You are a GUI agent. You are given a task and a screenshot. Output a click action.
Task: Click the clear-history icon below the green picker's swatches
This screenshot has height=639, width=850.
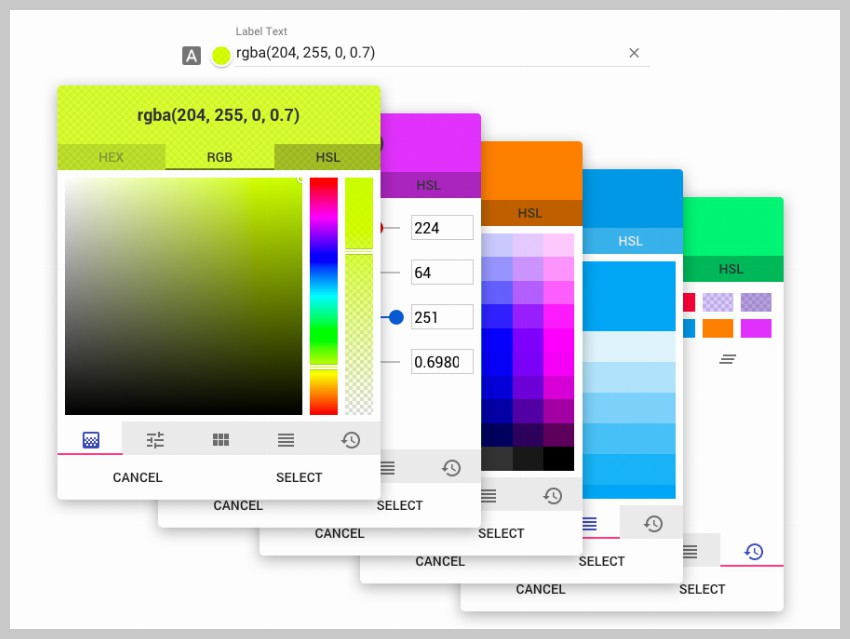pos(729,358)
